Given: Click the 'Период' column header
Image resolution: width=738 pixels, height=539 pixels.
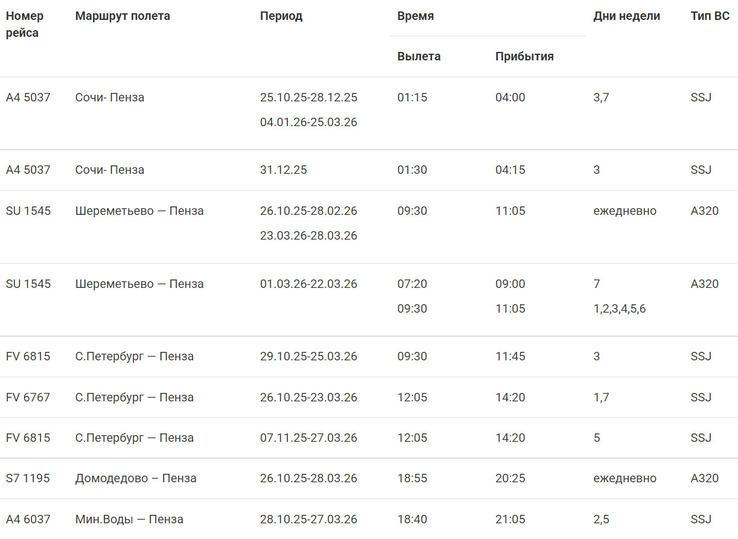Looking at the screenshot, I should pyautogui.click(x=281, y=16).
